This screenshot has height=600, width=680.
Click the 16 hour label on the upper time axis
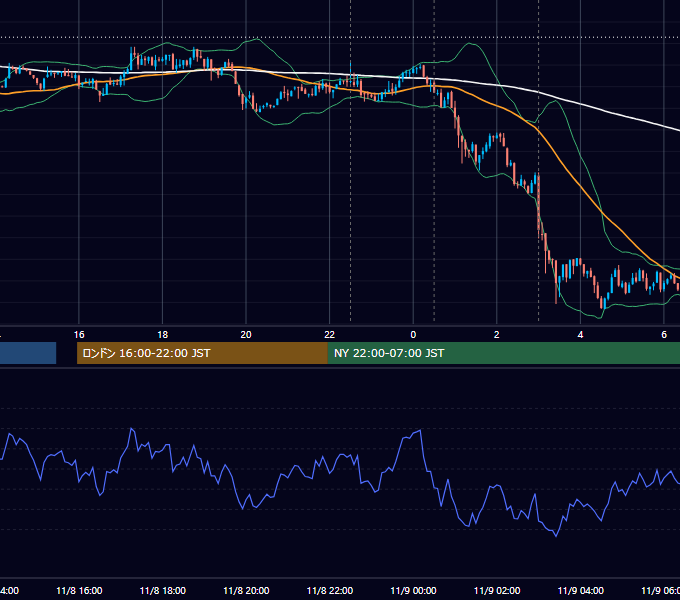(79, 335)
